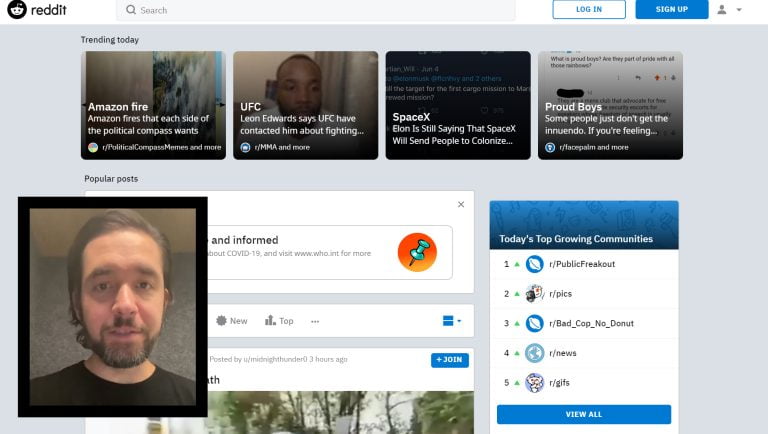The width and height of the screenshot is (768, 434).
Task: Focus the Search input field
Action: tap(315, 10)
